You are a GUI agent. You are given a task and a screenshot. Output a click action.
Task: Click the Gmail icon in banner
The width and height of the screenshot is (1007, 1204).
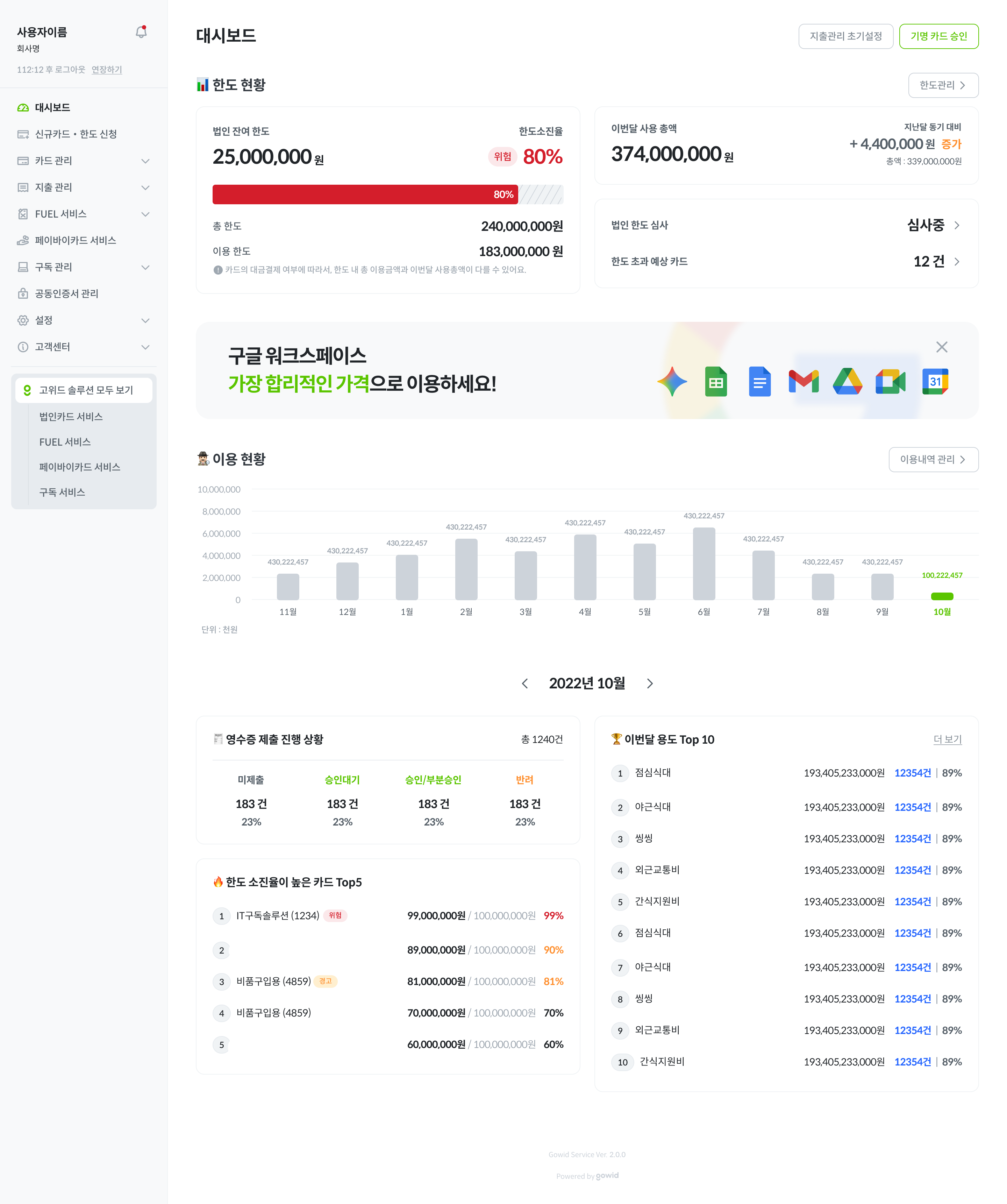click(804, 381)
